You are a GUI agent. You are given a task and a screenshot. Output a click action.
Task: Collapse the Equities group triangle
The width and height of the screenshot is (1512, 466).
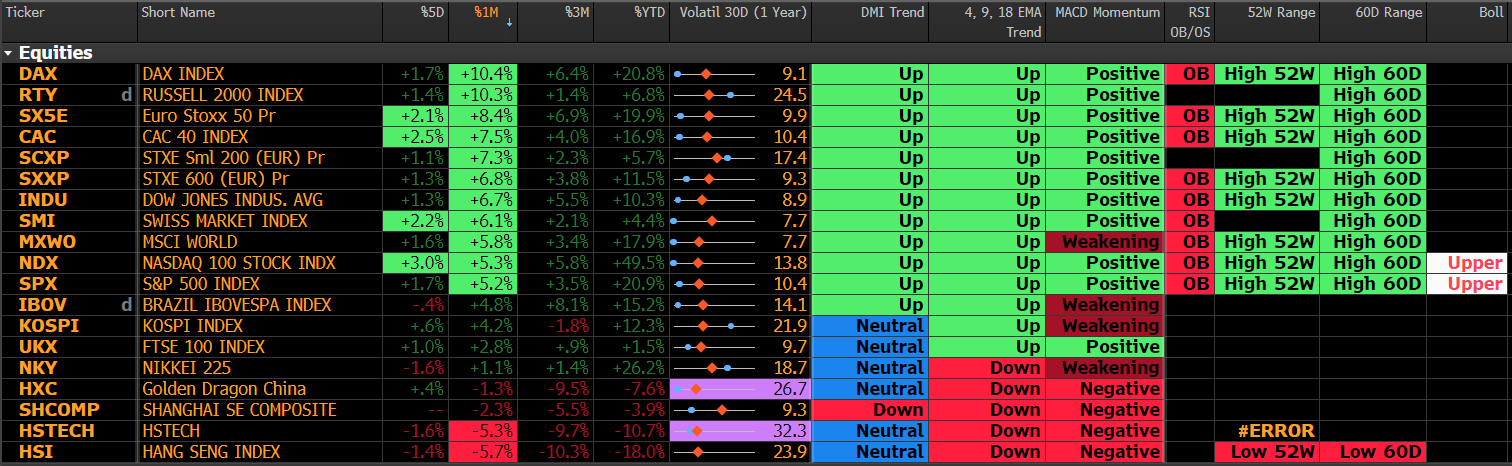[9, 53]
